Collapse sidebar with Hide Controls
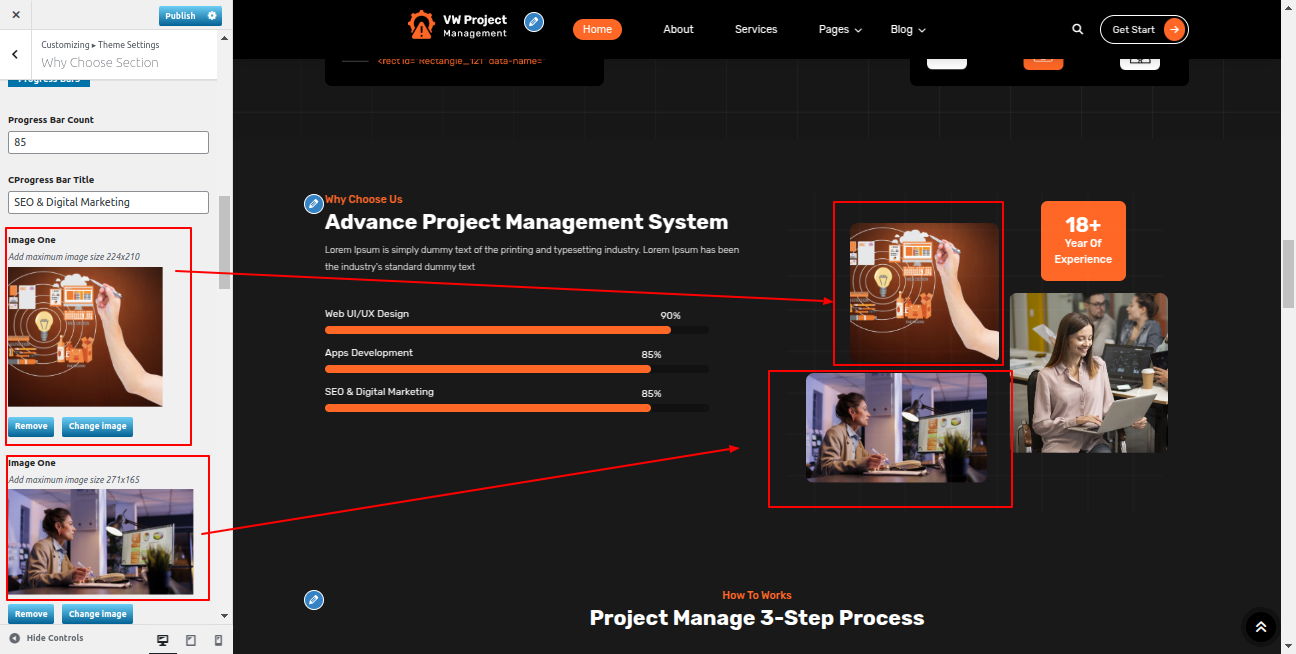The width and height of the screenshot is (1296, 654). click(x=47, y=638)
